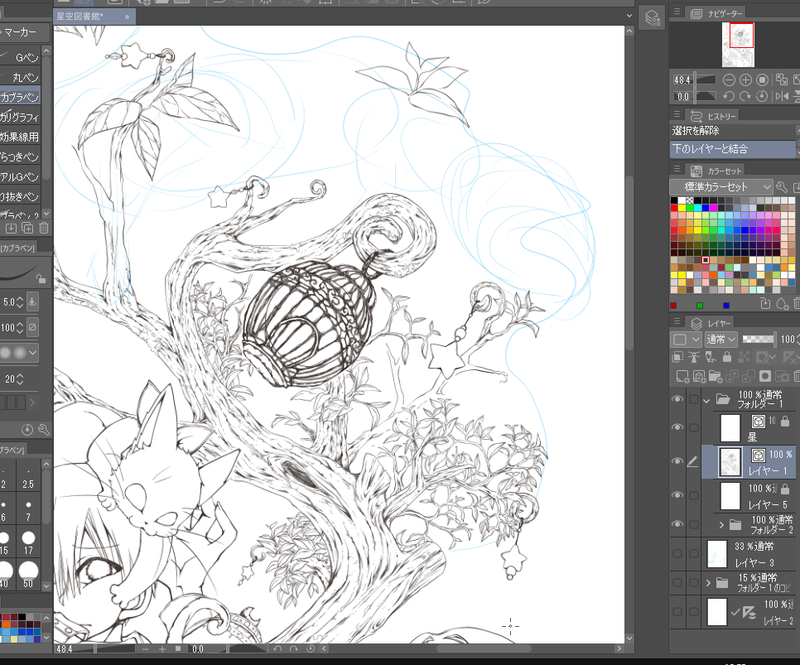Zoom in using the Navigator plus icon
The image size is (800, 665).
[x=745, y=80]
